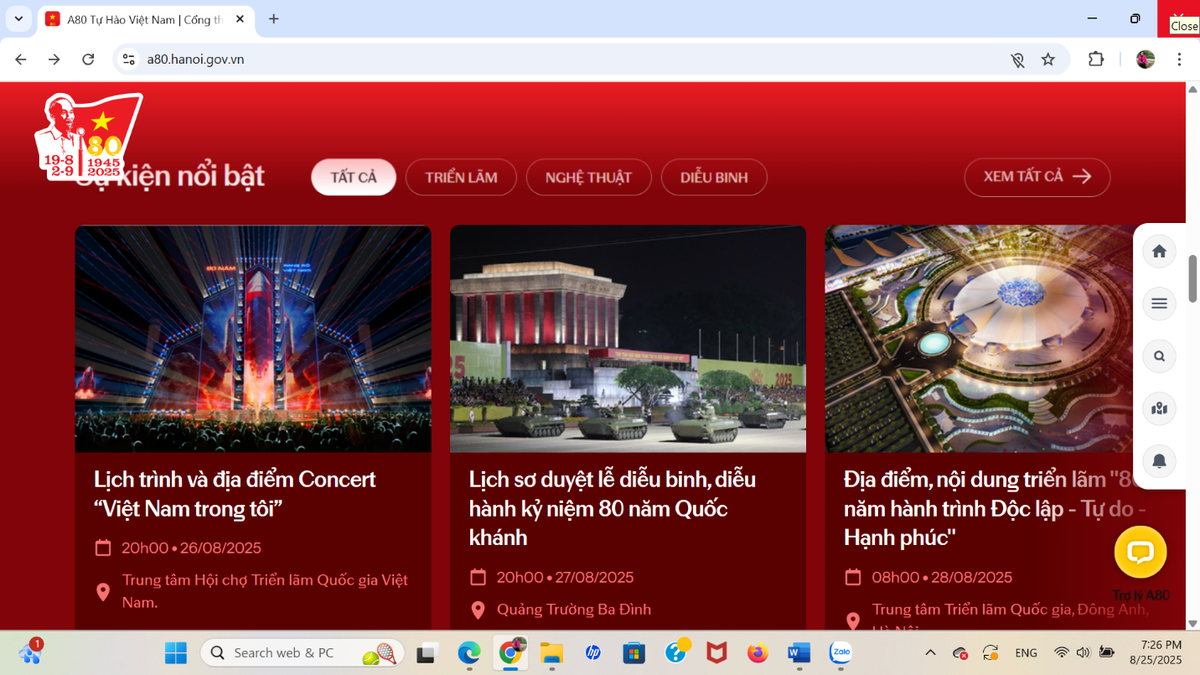Select the TẤT CẢ filter tab

point(353,177)
